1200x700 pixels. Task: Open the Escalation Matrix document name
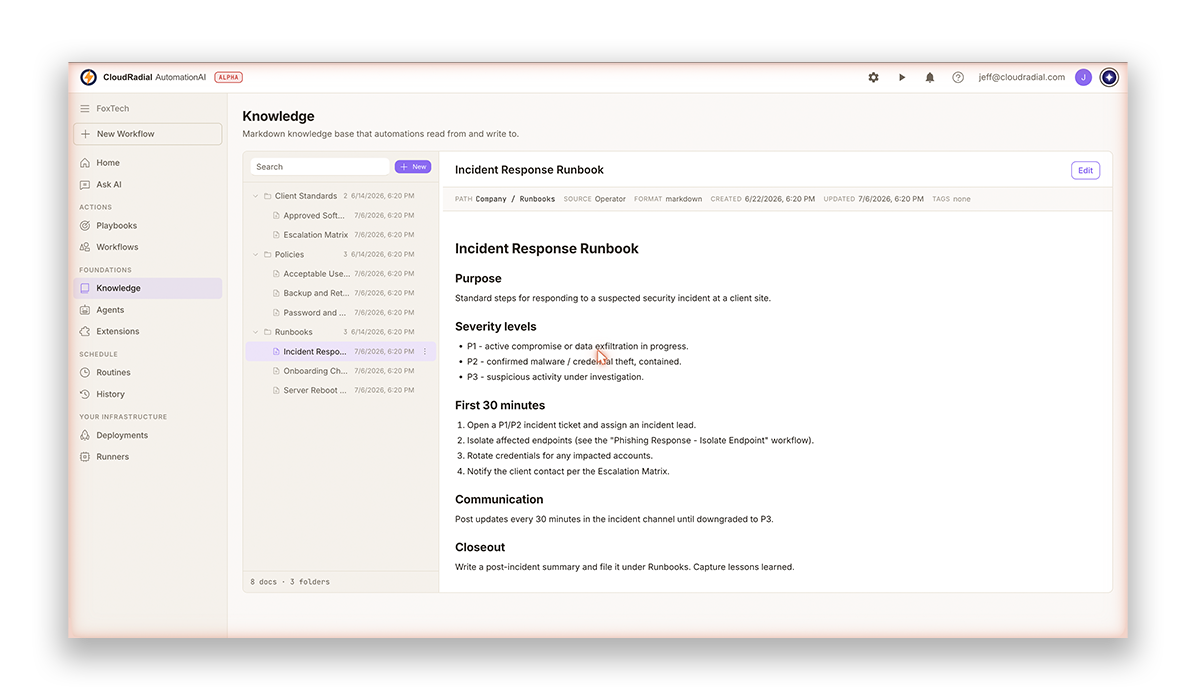tap(316, 235)
